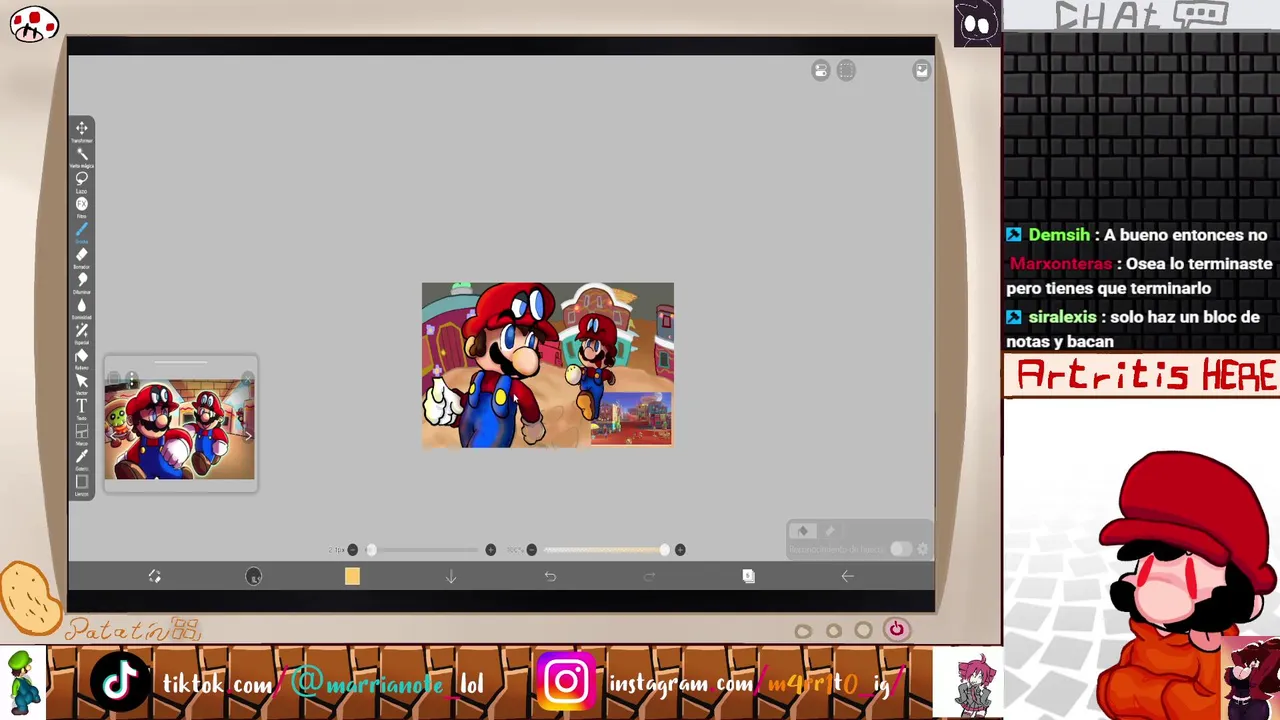Click the instagram.com/m4rr1t0_ig link text

point(756,685)
